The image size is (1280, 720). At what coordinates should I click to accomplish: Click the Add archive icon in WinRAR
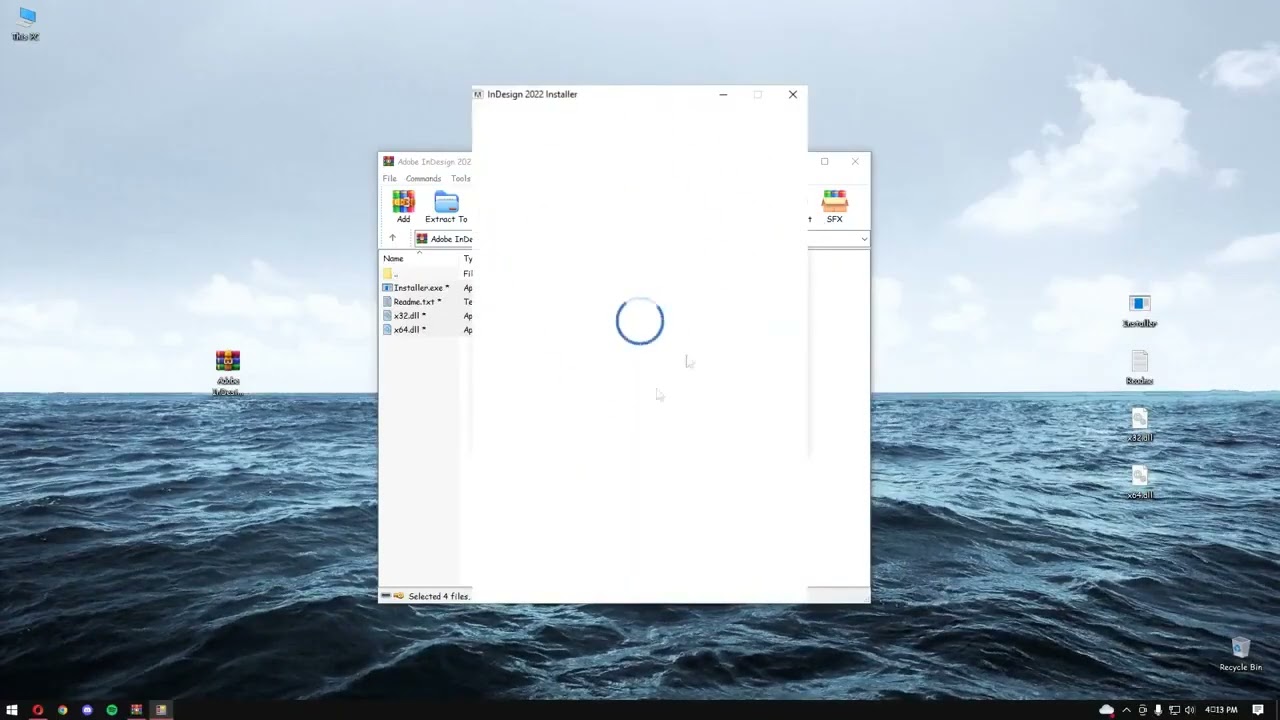click(403, 207)
